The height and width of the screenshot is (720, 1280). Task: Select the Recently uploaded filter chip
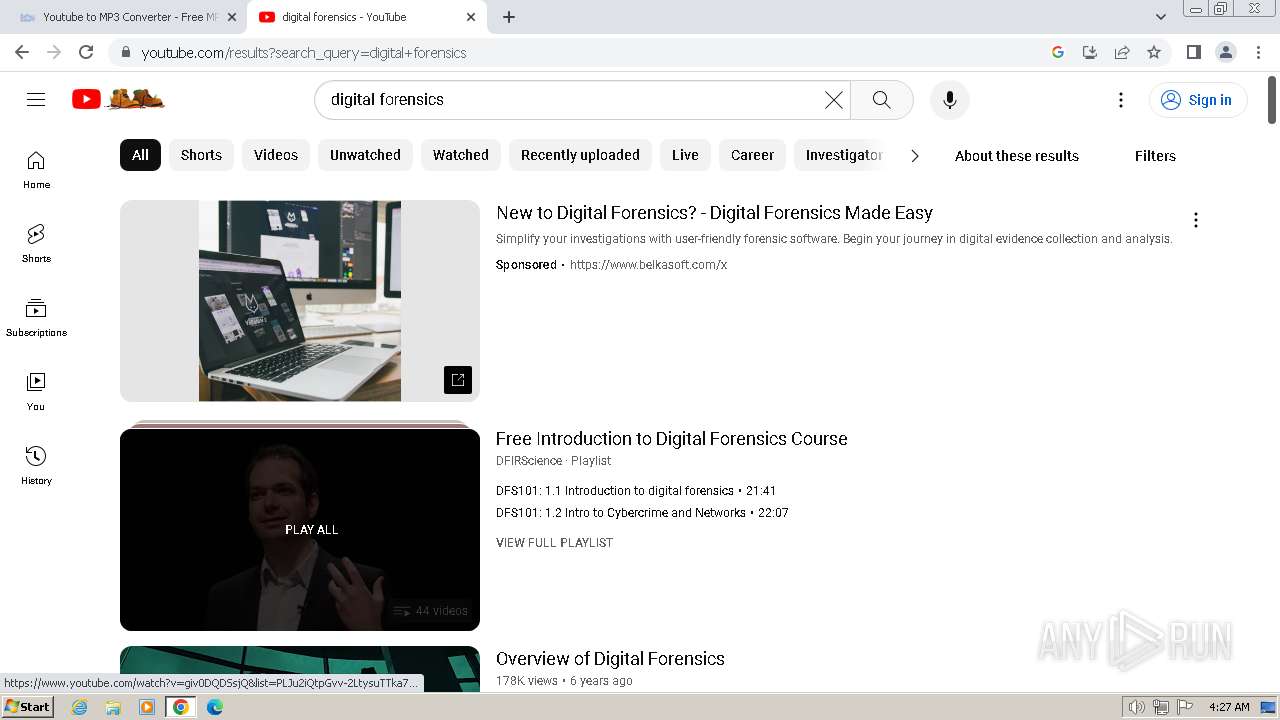(580, 155)
